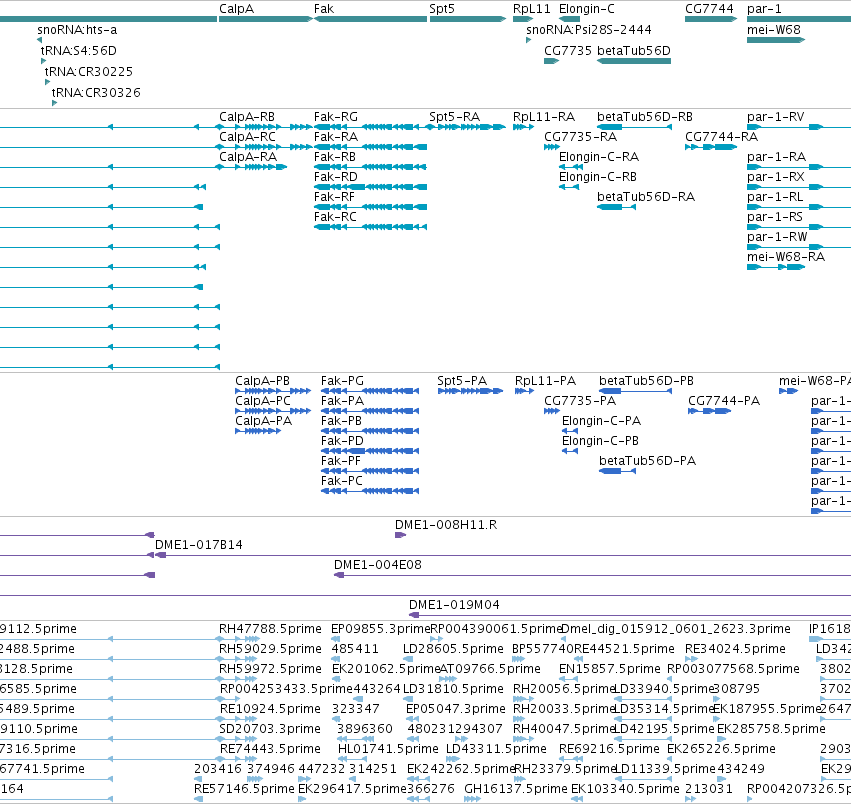Click the snoRNA:hts-a label
Screen dimensions: 851x804
(77, 30)
